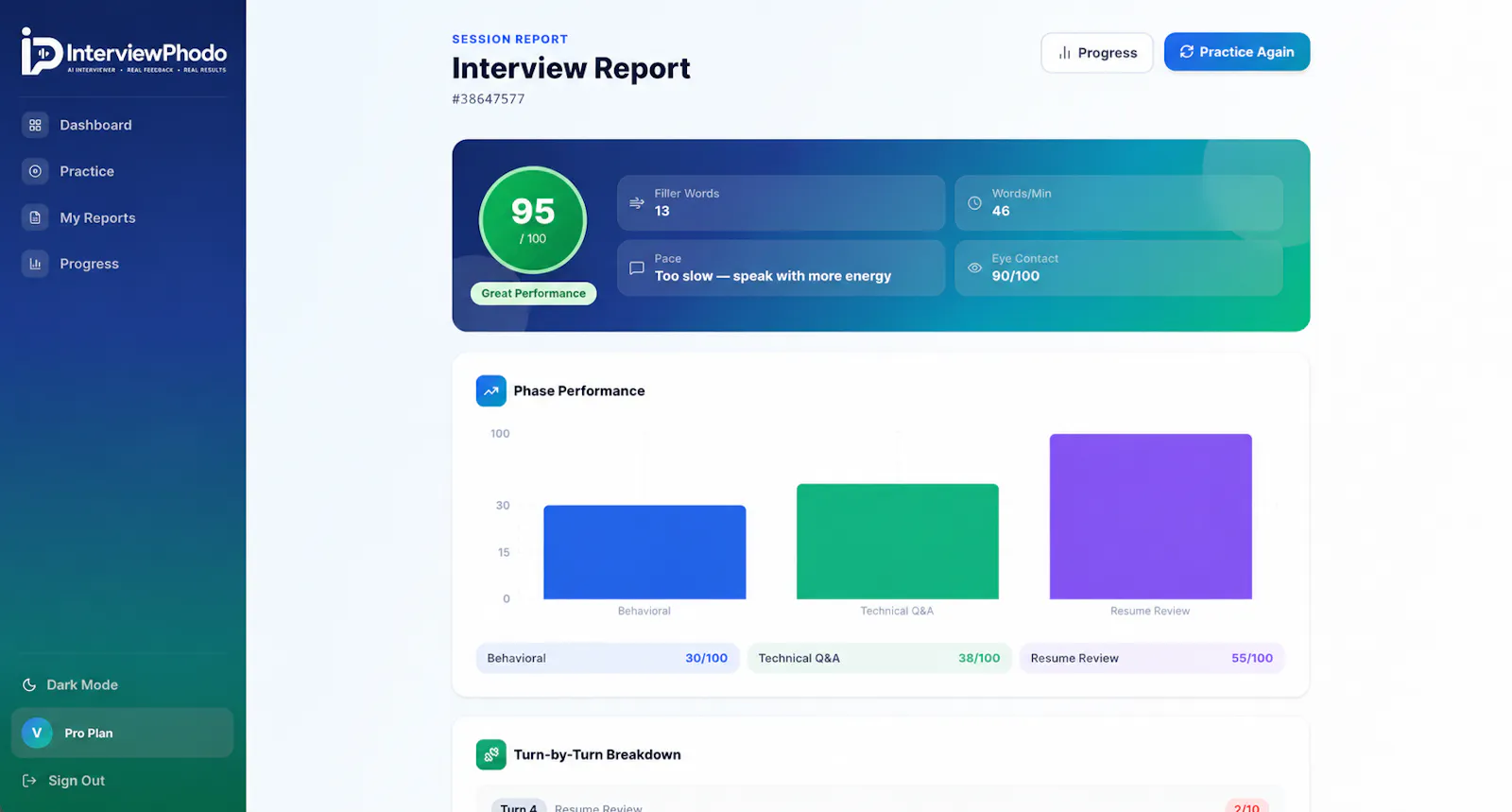
Task: Click the purple Resume Review bar
Action: (1151, 516)
